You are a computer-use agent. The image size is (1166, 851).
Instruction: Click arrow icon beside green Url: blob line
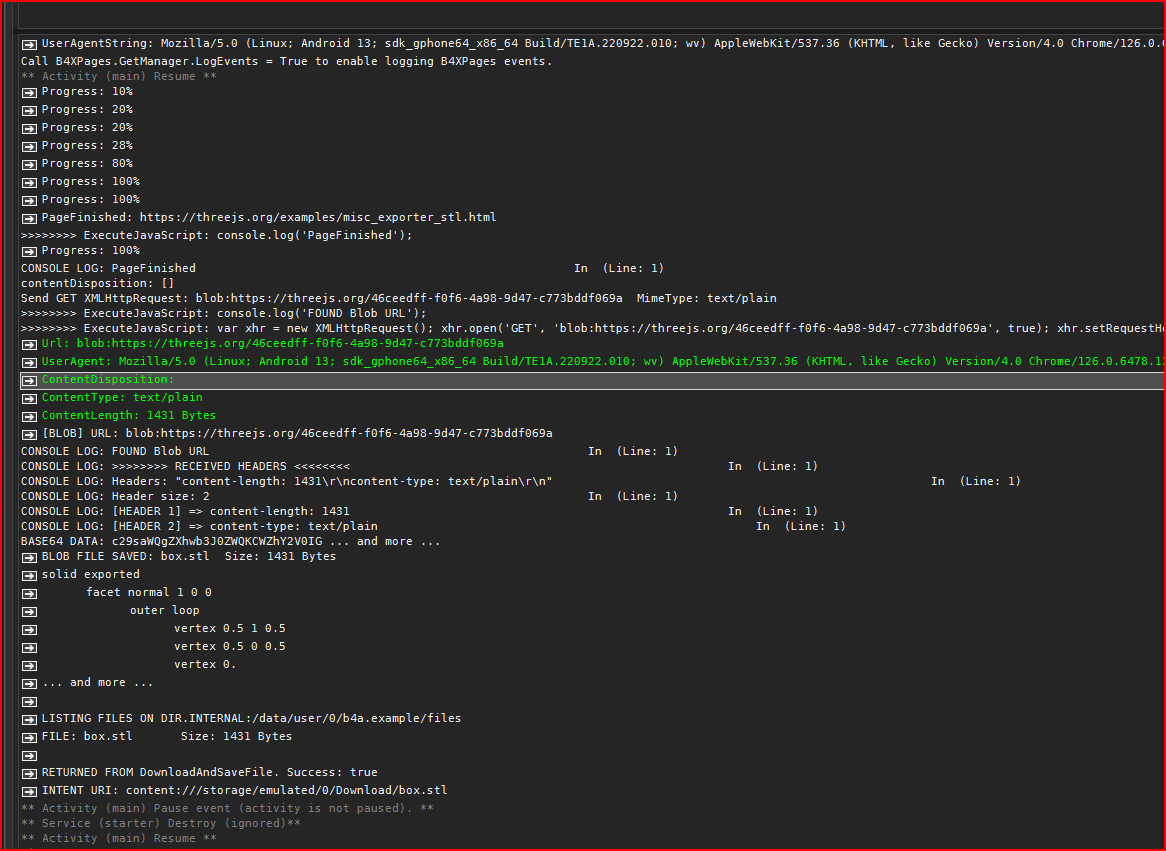(29, 344)
